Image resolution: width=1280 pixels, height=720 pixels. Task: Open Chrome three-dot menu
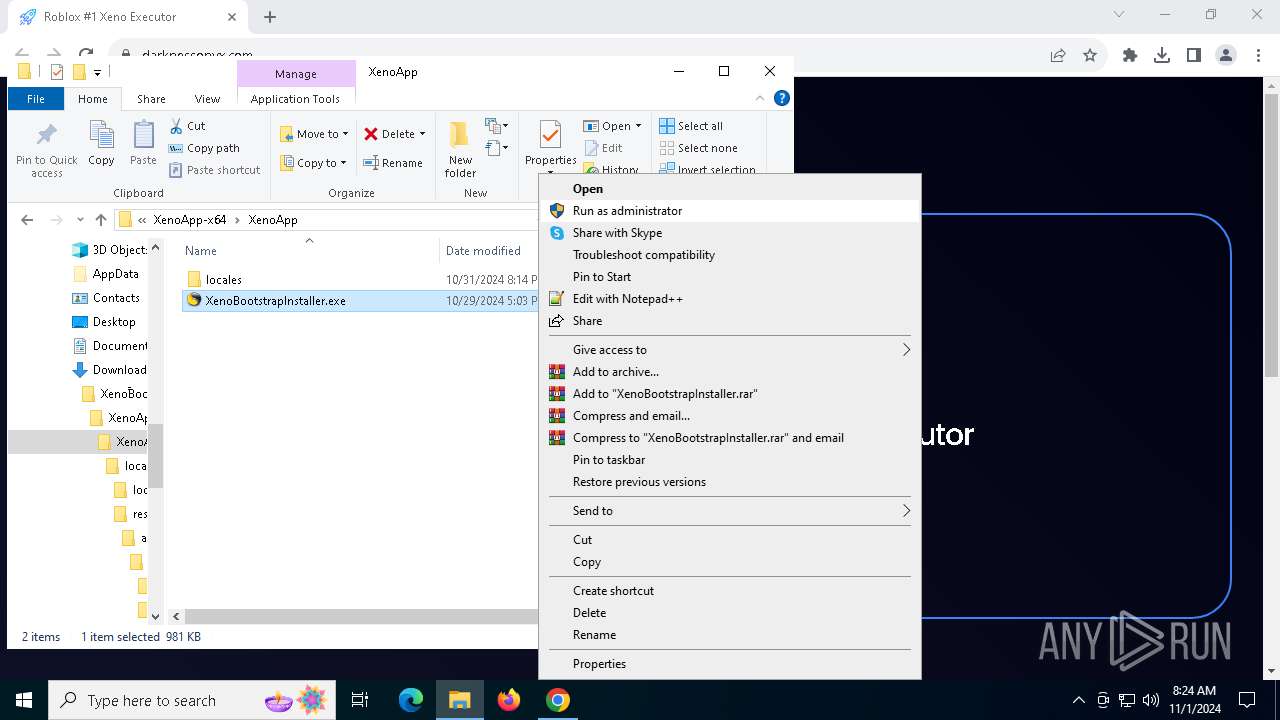click(1258, 55)
